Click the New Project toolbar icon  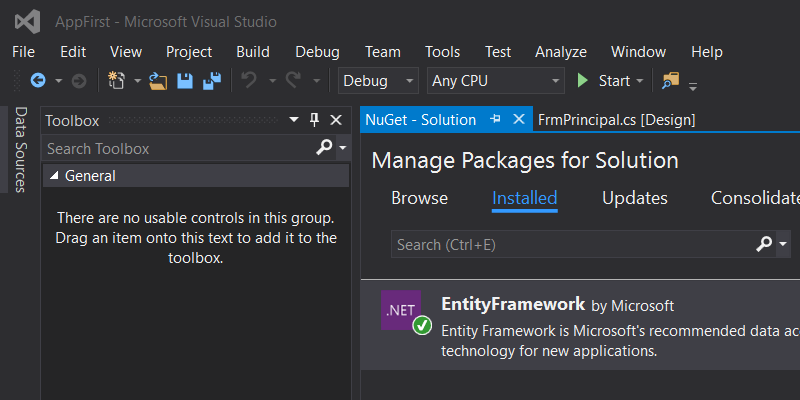117,81
